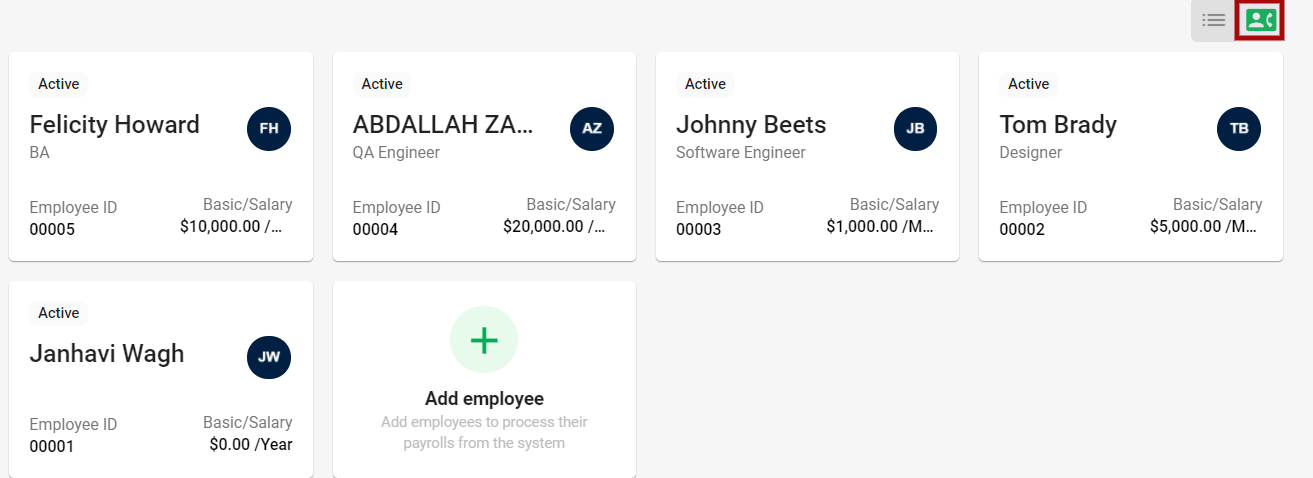Image resolution: width=1313 pixels, height=478 pixels.
Task: Open Felicity Howard's employee name
Action: pos(115,125)
